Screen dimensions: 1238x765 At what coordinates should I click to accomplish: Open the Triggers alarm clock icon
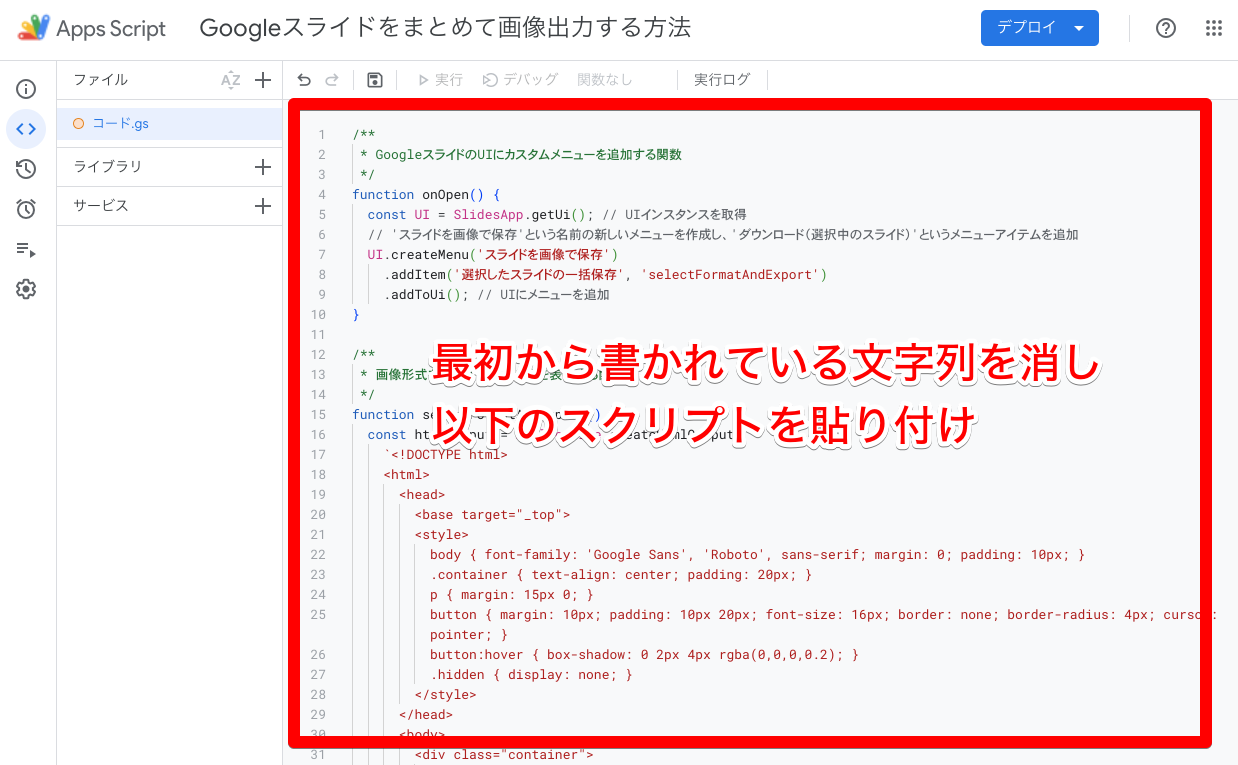click(26, 209)
